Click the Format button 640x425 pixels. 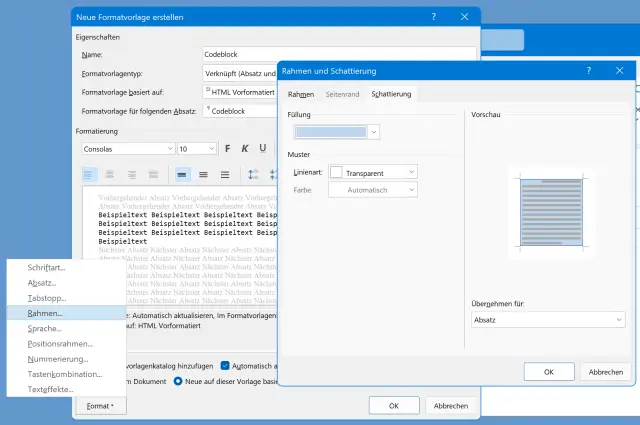(100, 406)
